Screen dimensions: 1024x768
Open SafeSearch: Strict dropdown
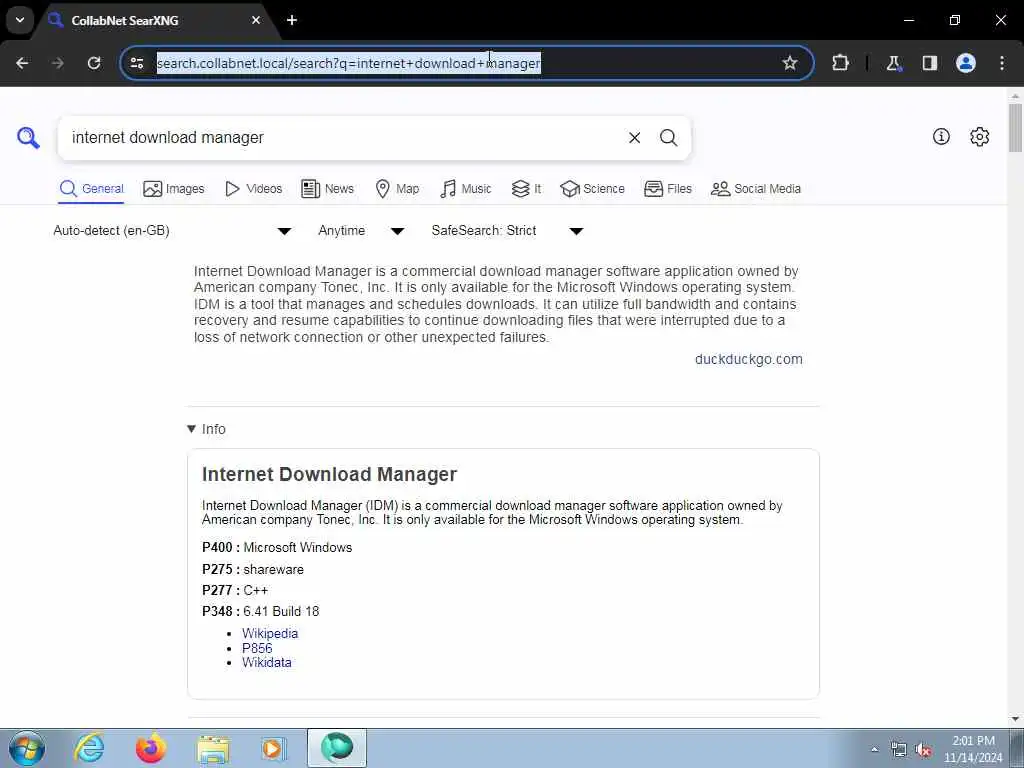point(507,231)
